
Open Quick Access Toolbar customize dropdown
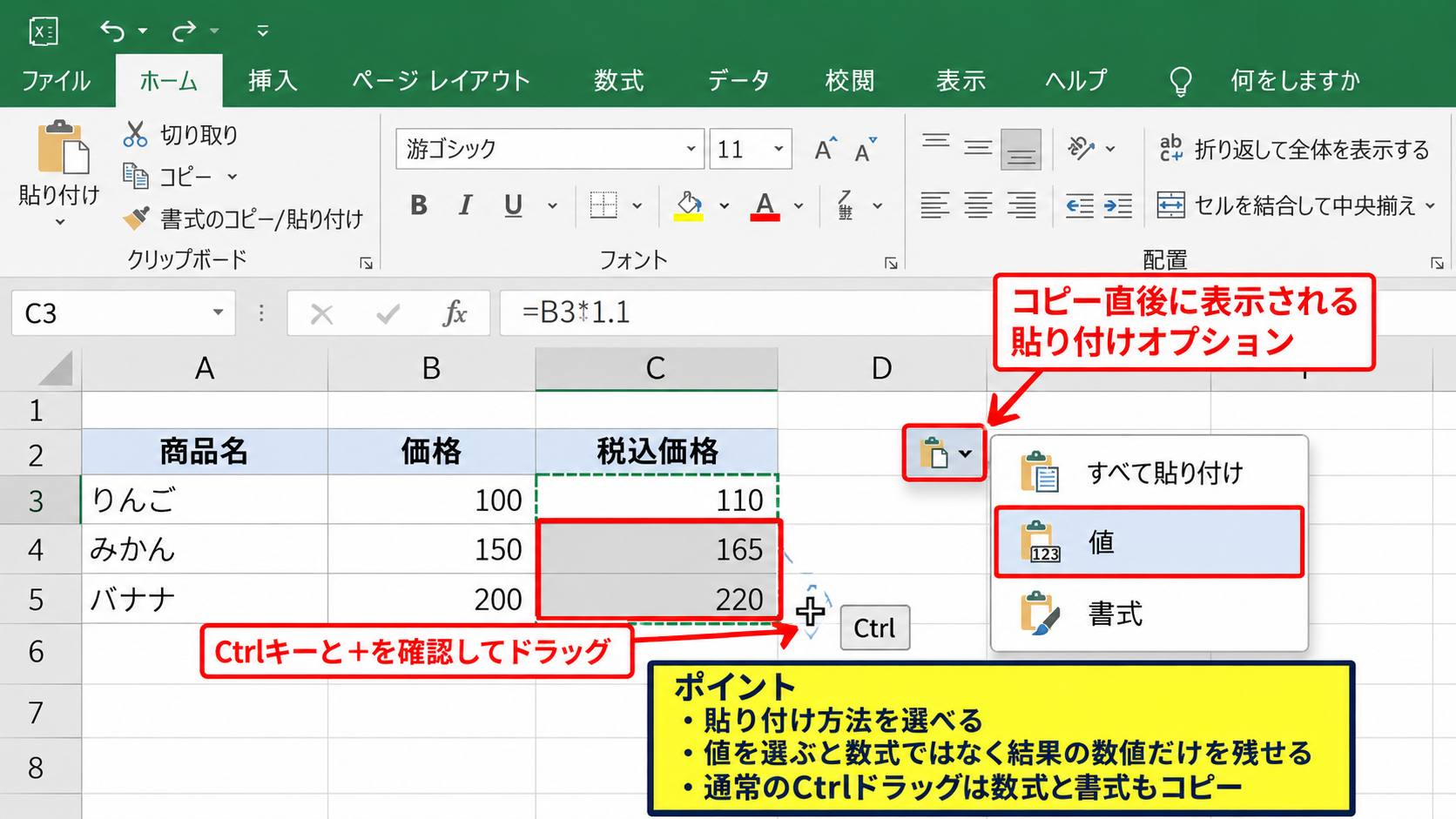262,31
